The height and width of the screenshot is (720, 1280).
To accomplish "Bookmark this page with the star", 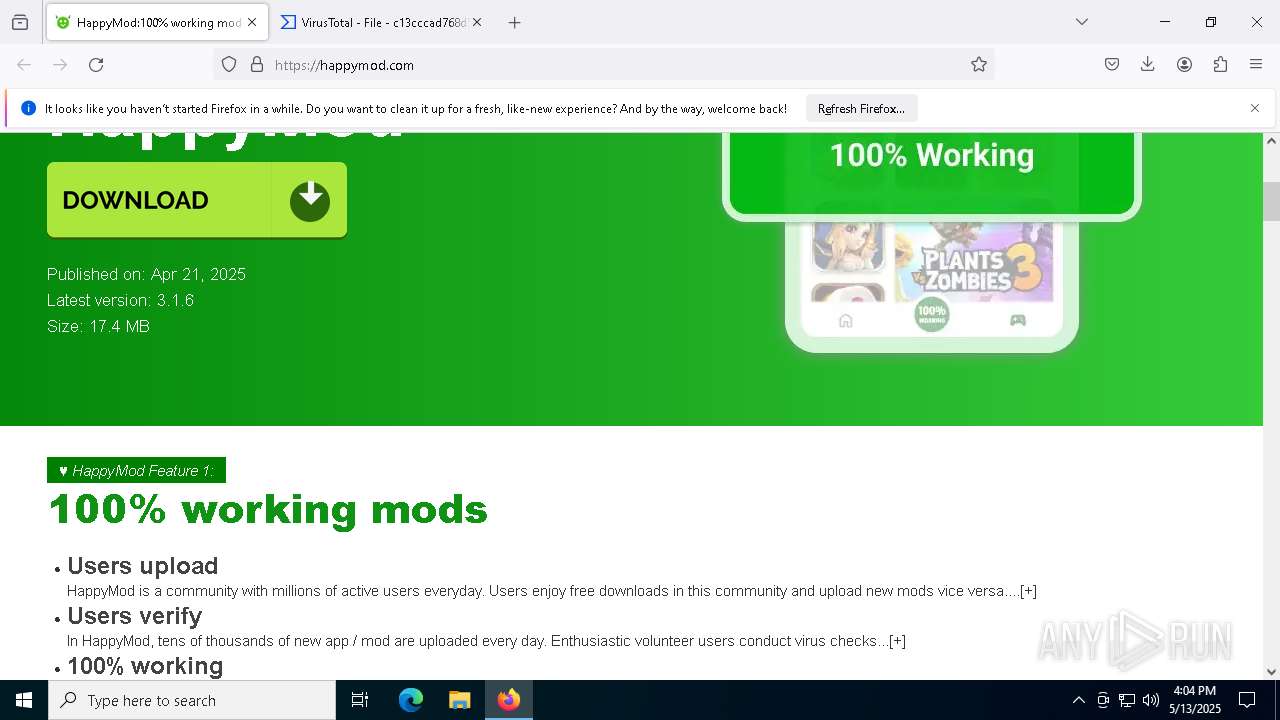I will pos(979,65).
